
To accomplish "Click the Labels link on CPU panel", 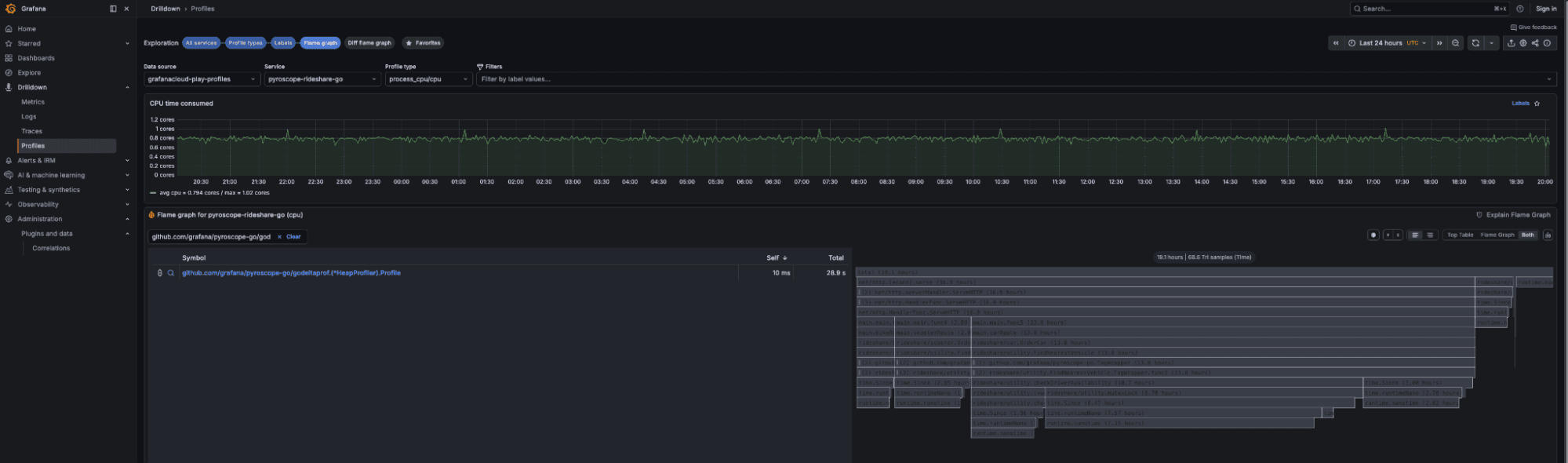I will point(1520,104).
